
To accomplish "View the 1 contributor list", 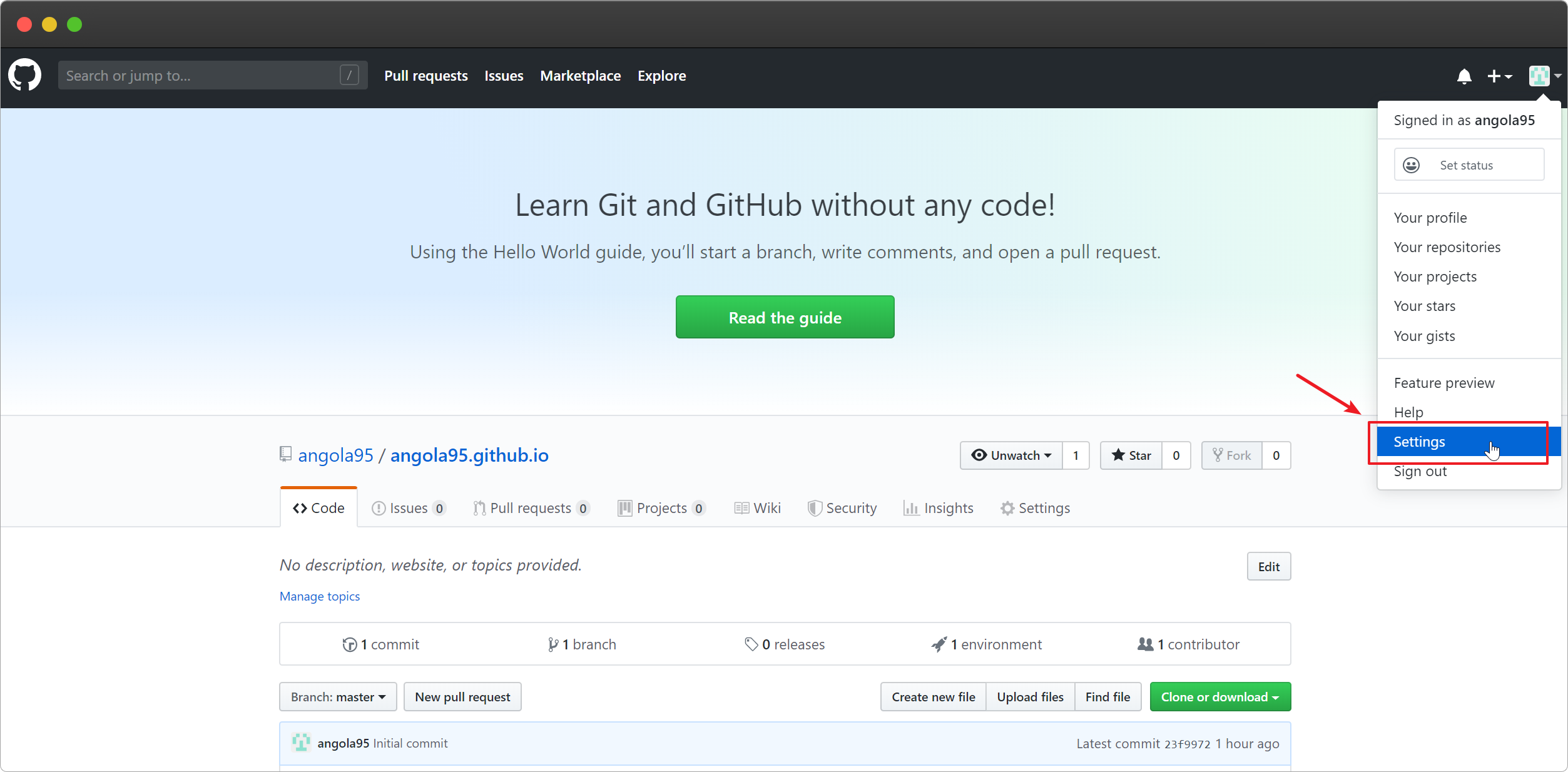I will click(1189, 644).
